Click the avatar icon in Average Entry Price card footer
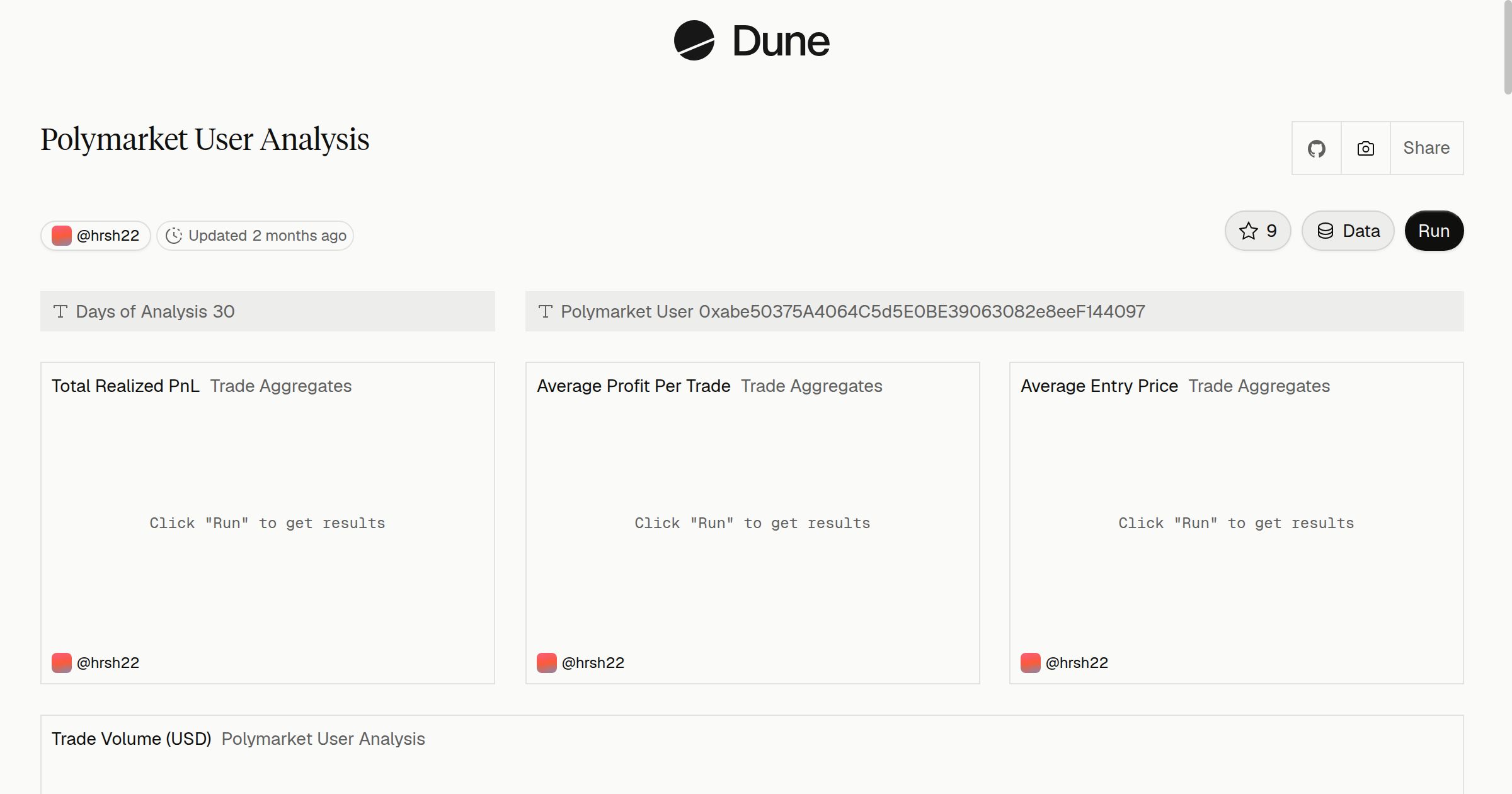Viewport: 1512px width, 794px height. 1031,663
